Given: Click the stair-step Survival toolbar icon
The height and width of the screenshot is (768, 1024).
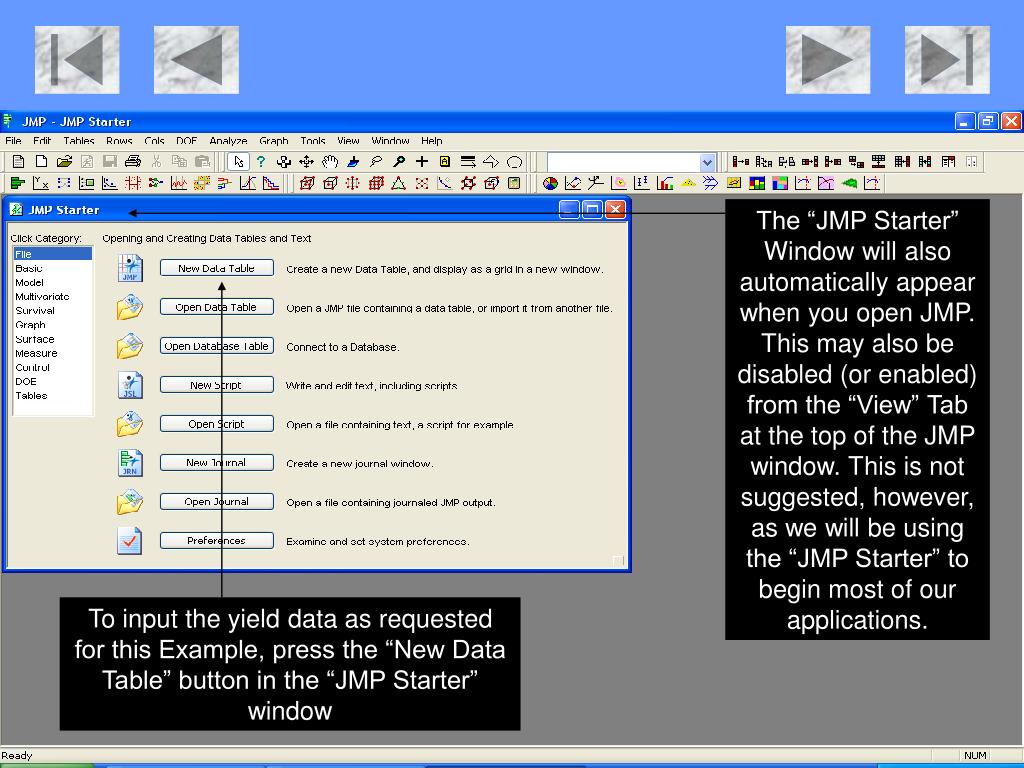Looking at the screenshot, I should [270, 184].
